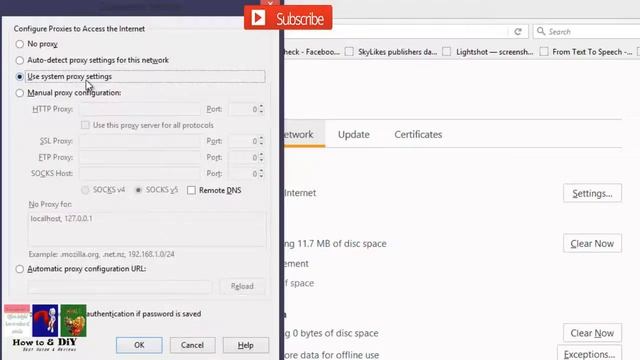Screen dimensions: 640x360
Task: Click the No Proxy for text area
Action: (147, 229)
